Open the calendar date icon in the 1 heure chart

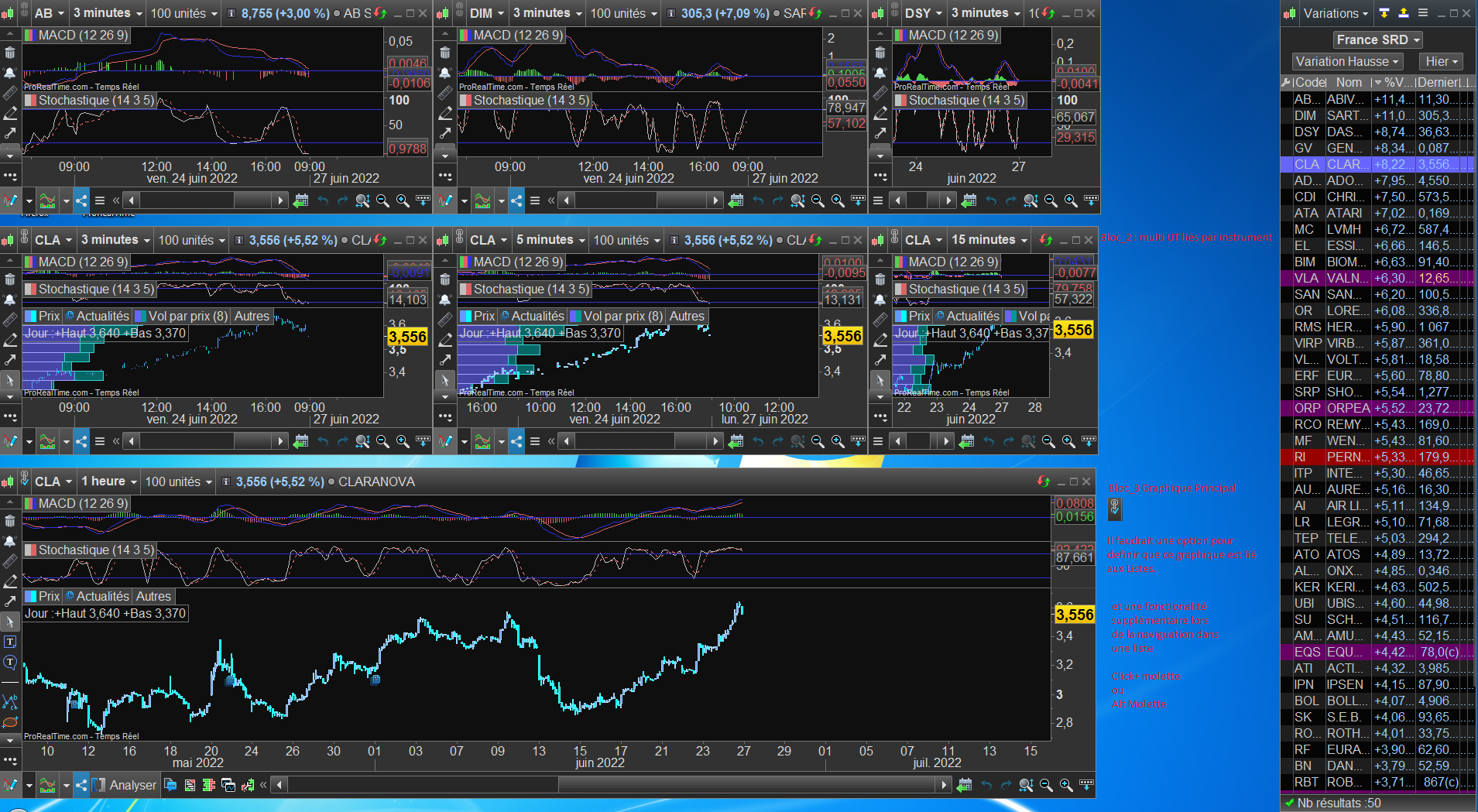click(x=964, y=785)
